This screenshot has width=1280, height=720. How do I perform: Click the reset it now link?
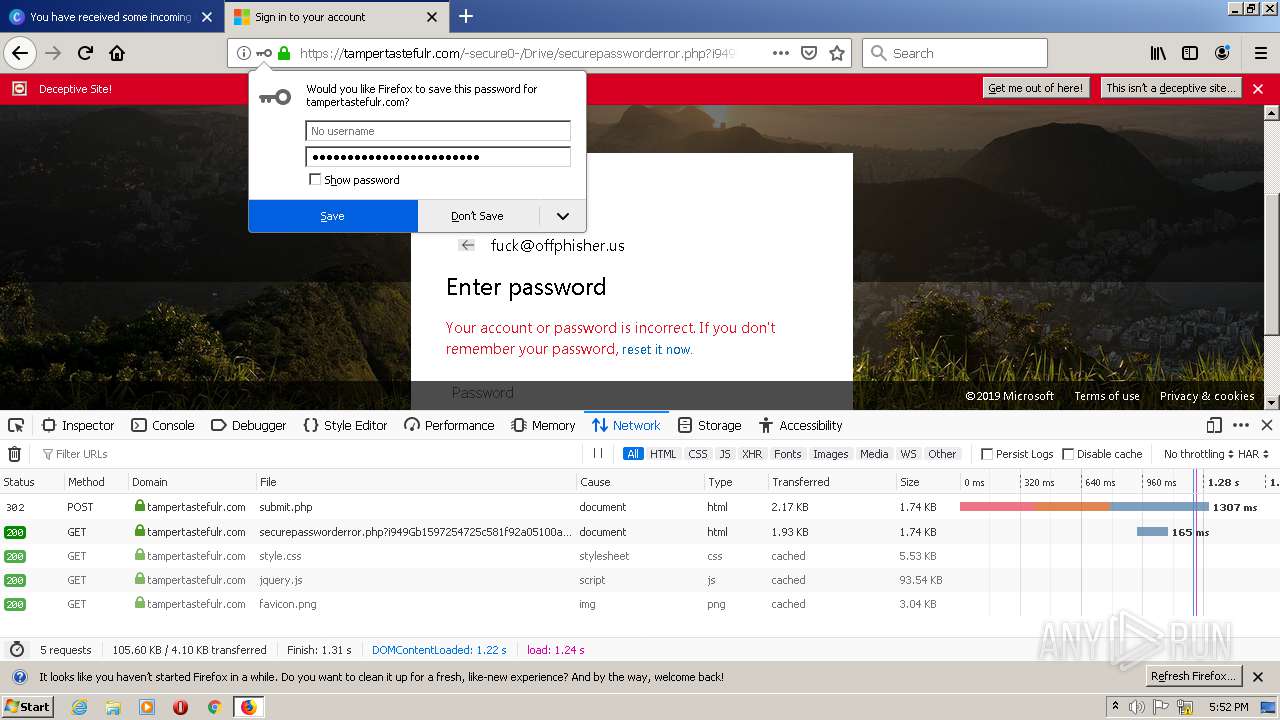click(656, 350)
